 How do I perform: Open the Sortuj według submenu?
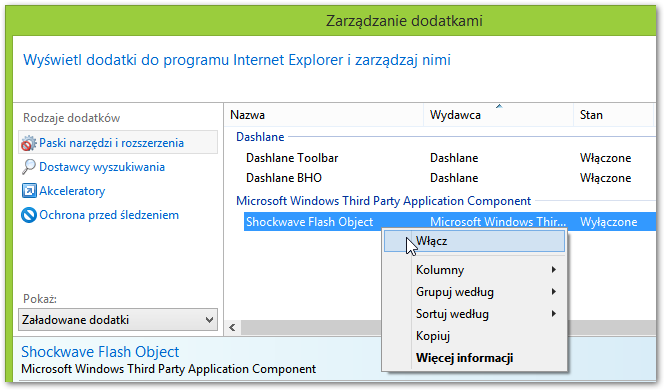point(474,314)
